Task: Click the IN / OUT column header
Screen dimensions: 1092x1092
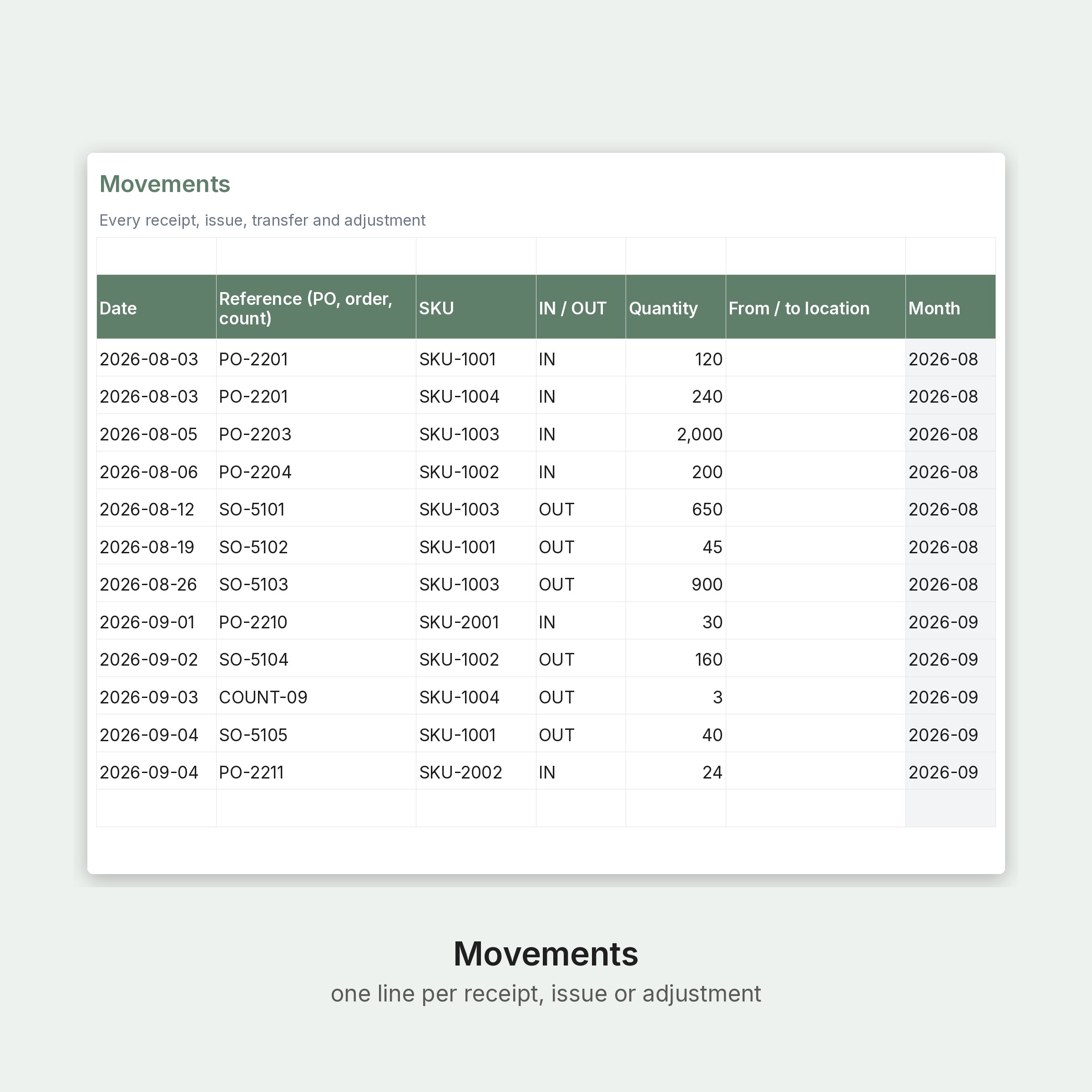Action: [581, 307]
